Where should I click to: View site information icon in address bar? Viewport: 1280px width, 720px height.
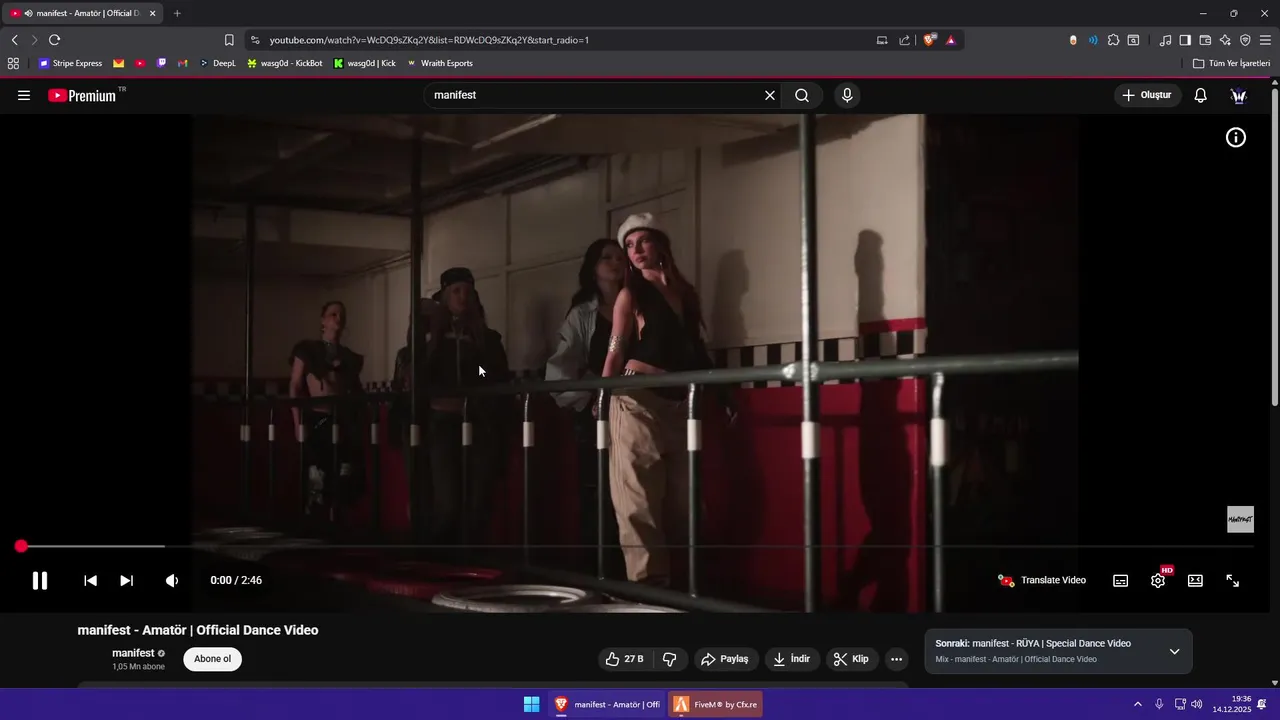[x=255, y=40]
